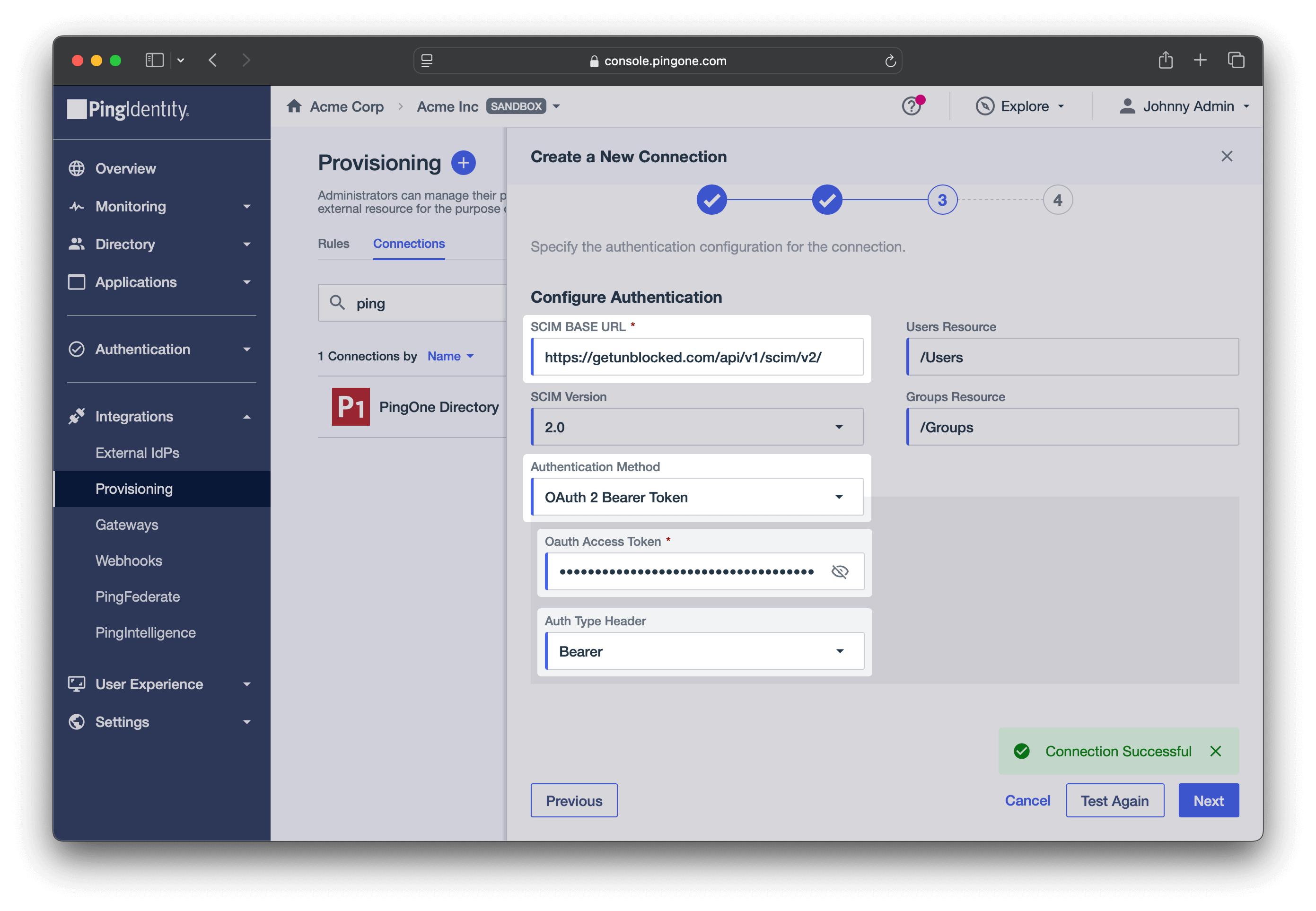The image size is (1316, 911).
Task: Open the help question mark icon
Action: (912, 106)
